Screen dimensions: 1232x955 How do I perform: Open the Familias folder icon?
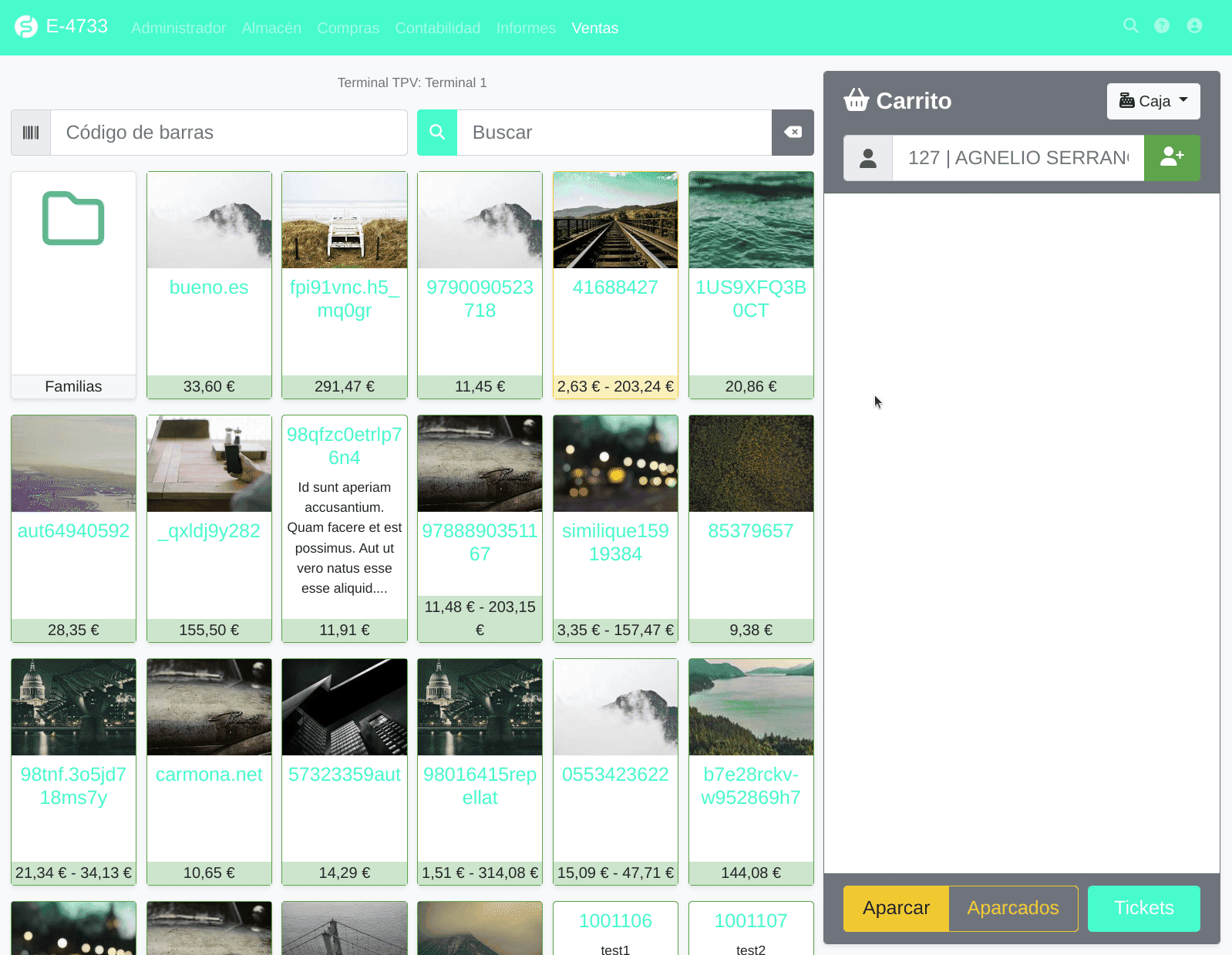(73, 218)
